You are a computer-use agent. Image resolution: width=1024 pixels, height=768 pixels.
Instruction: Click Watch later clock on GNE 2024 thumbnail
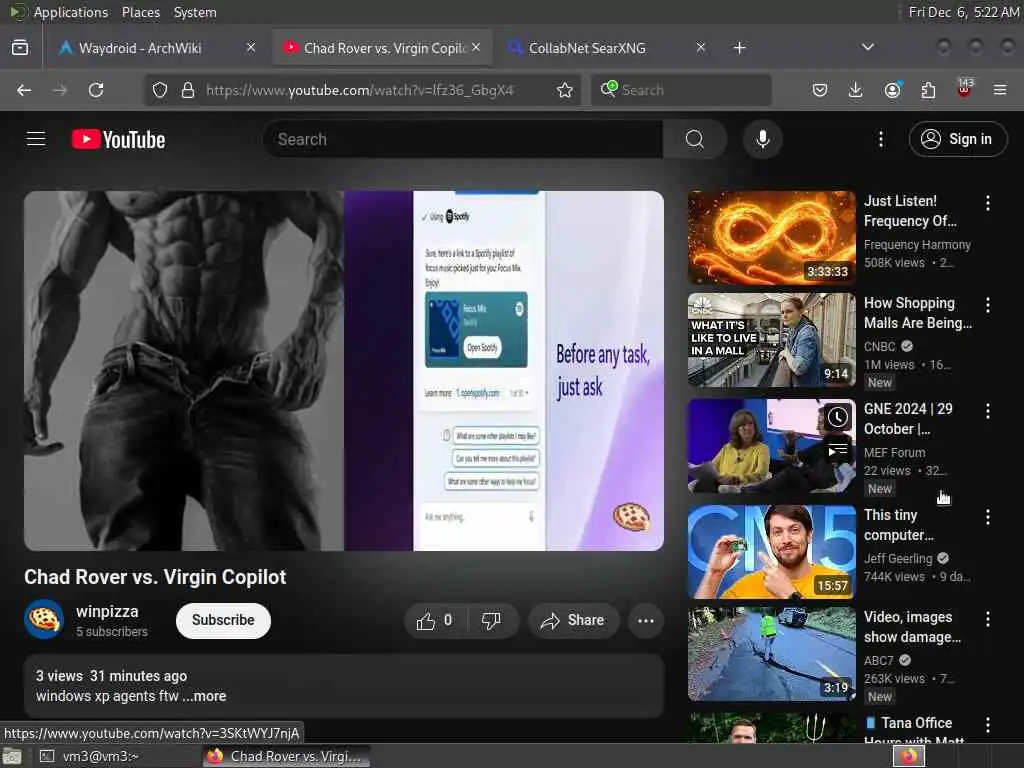(838, 417)
